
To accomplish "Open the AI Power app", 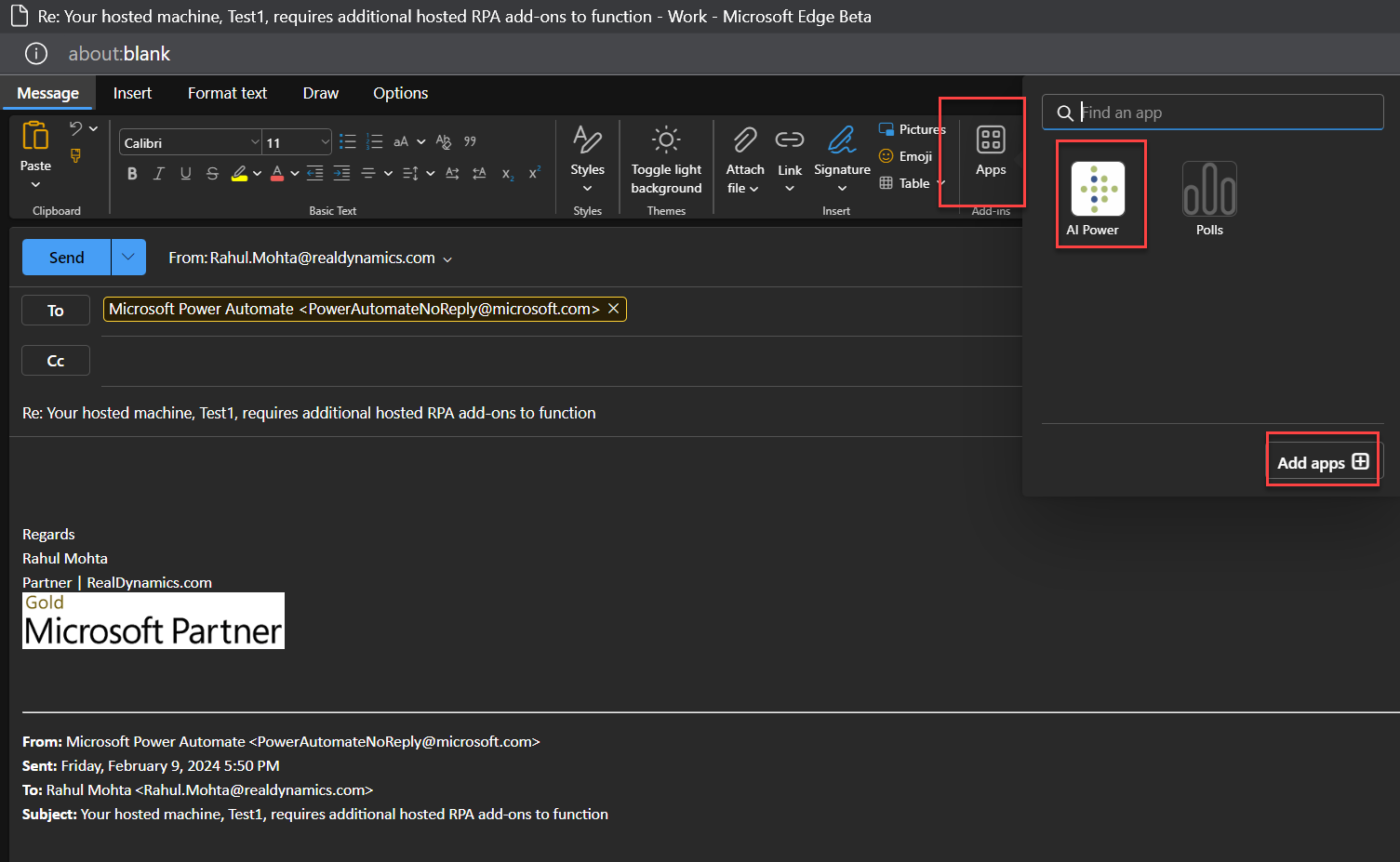I will click(x=1099, y=196).
